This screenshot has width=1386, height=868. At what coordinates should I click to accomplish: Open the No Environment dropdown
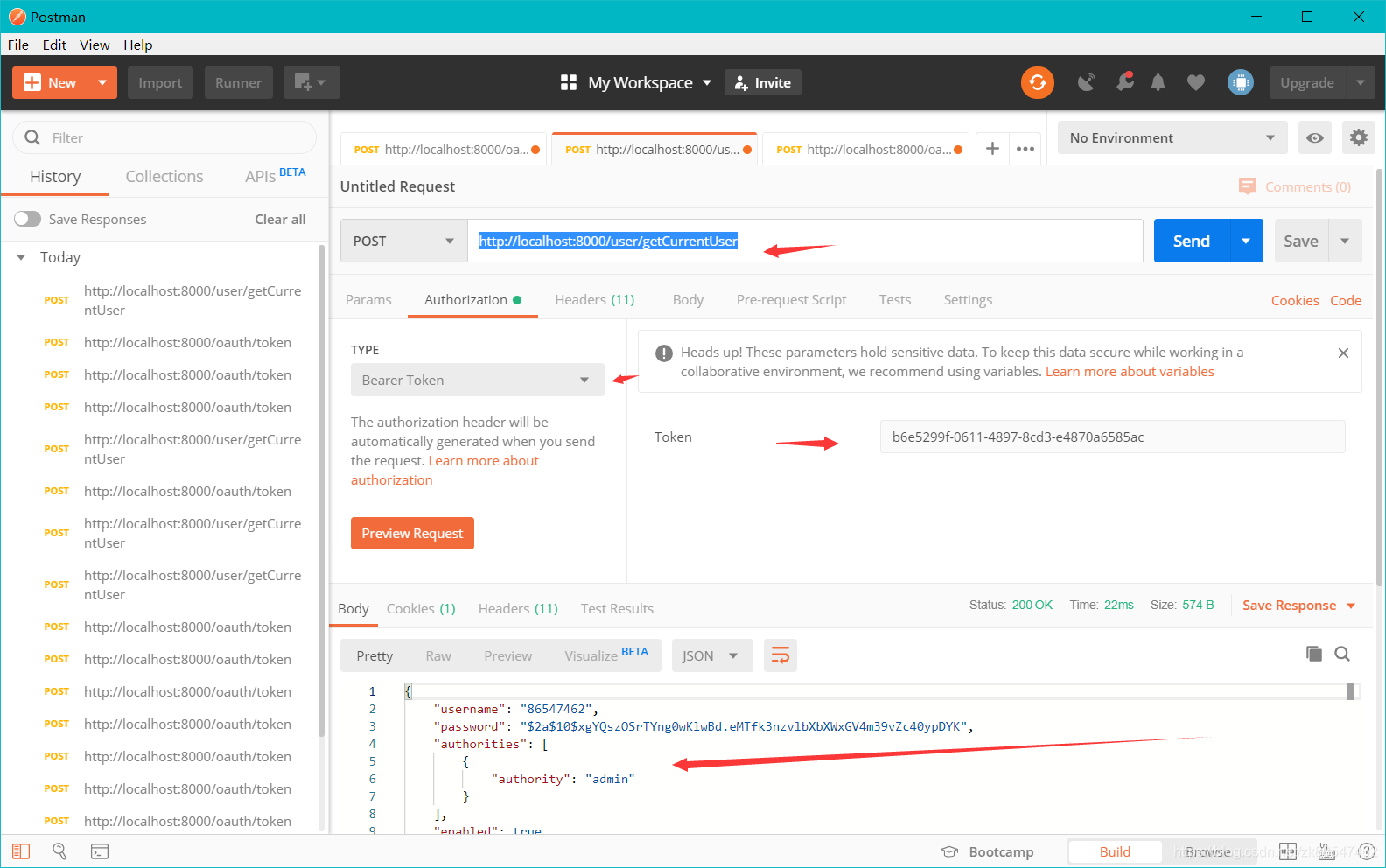point(1172,137)
